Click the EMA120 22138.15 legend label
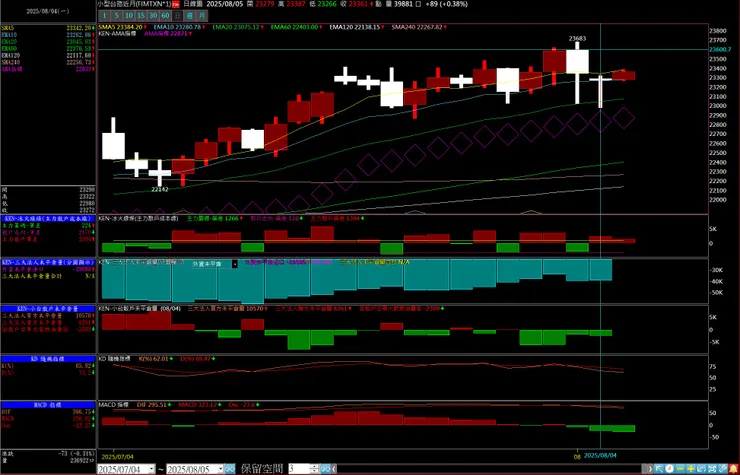The image size is (740, 475). coord(354,27)
